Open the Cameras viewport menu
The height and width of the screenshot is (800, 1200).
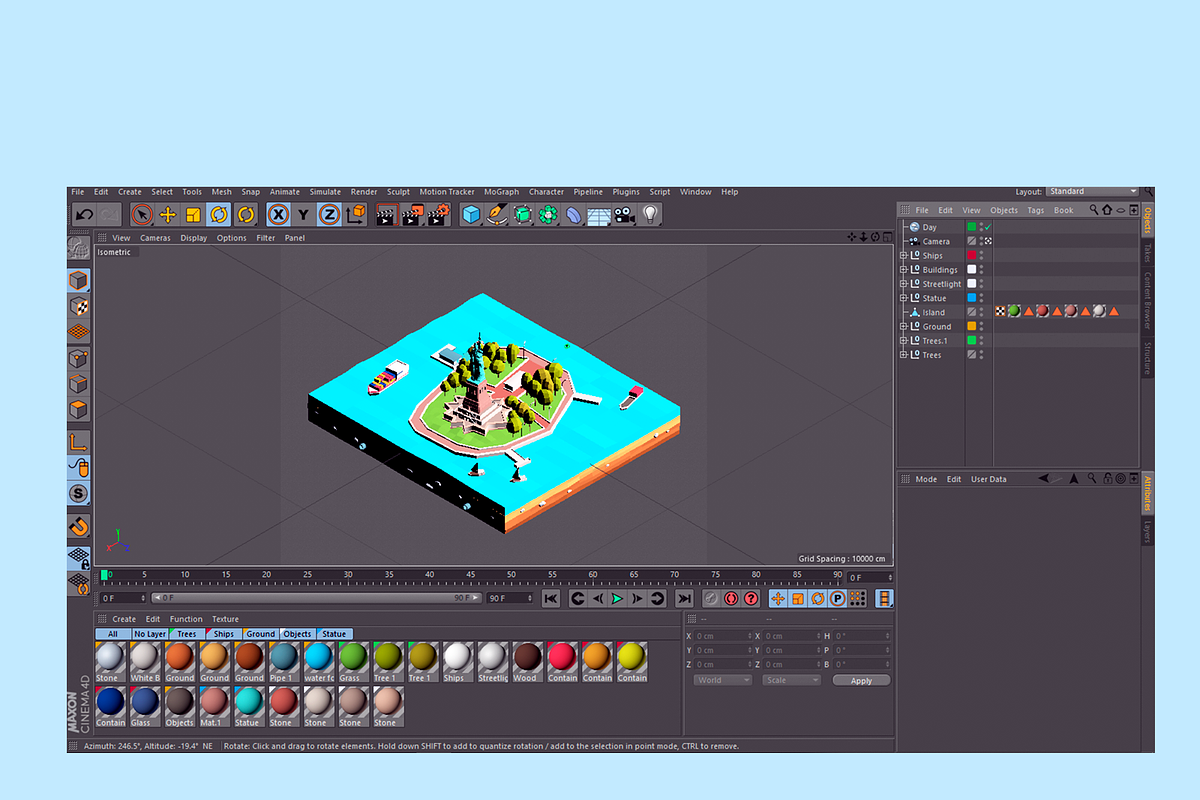click(155, 238)
